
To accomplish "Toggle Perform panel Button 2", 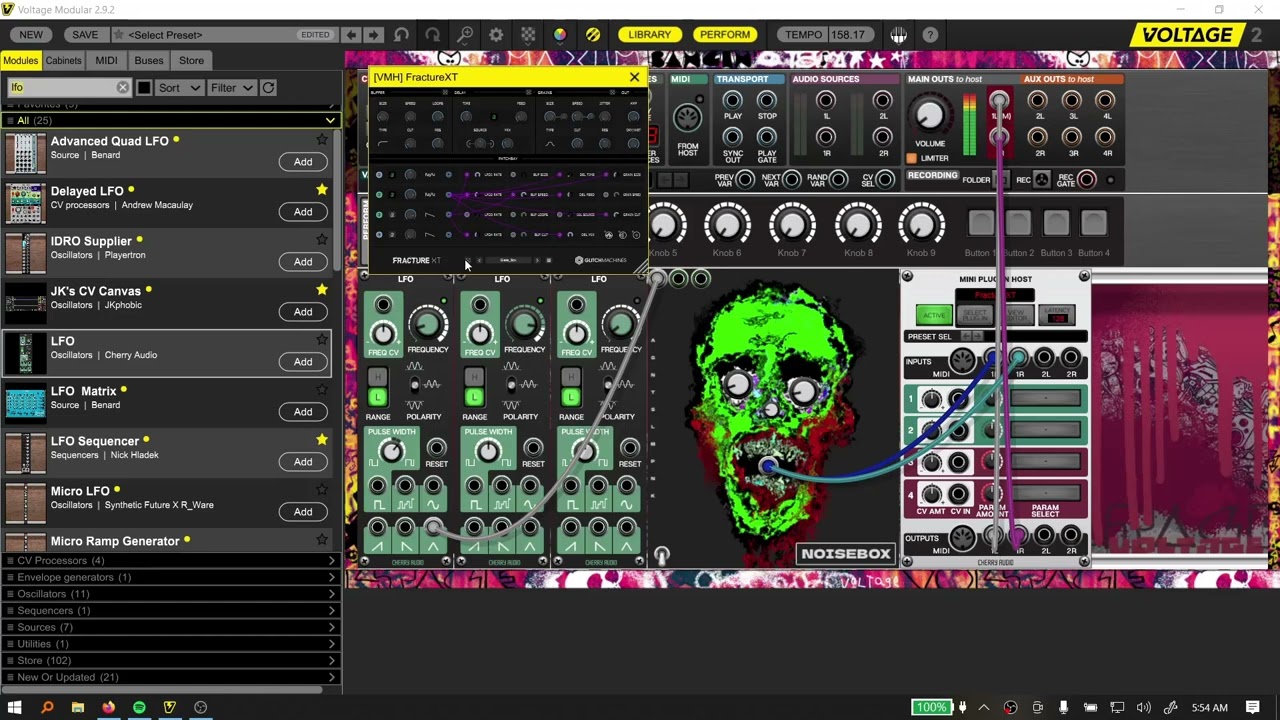I will point(1018,222).
